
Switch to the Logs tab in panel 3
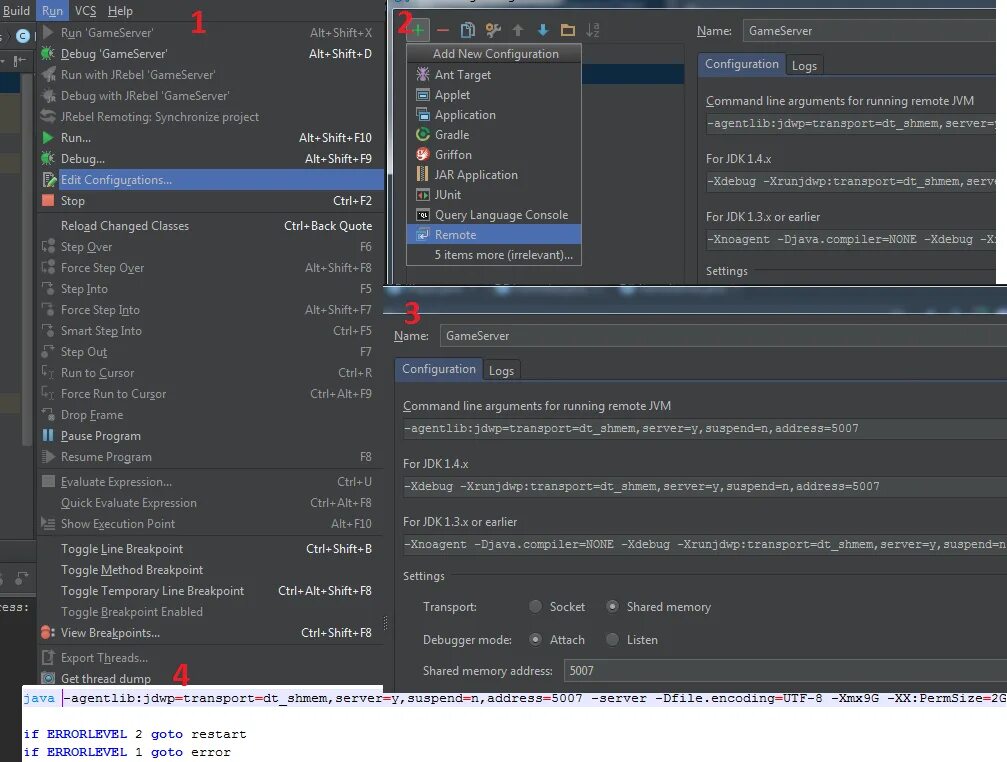click(501, 370)
